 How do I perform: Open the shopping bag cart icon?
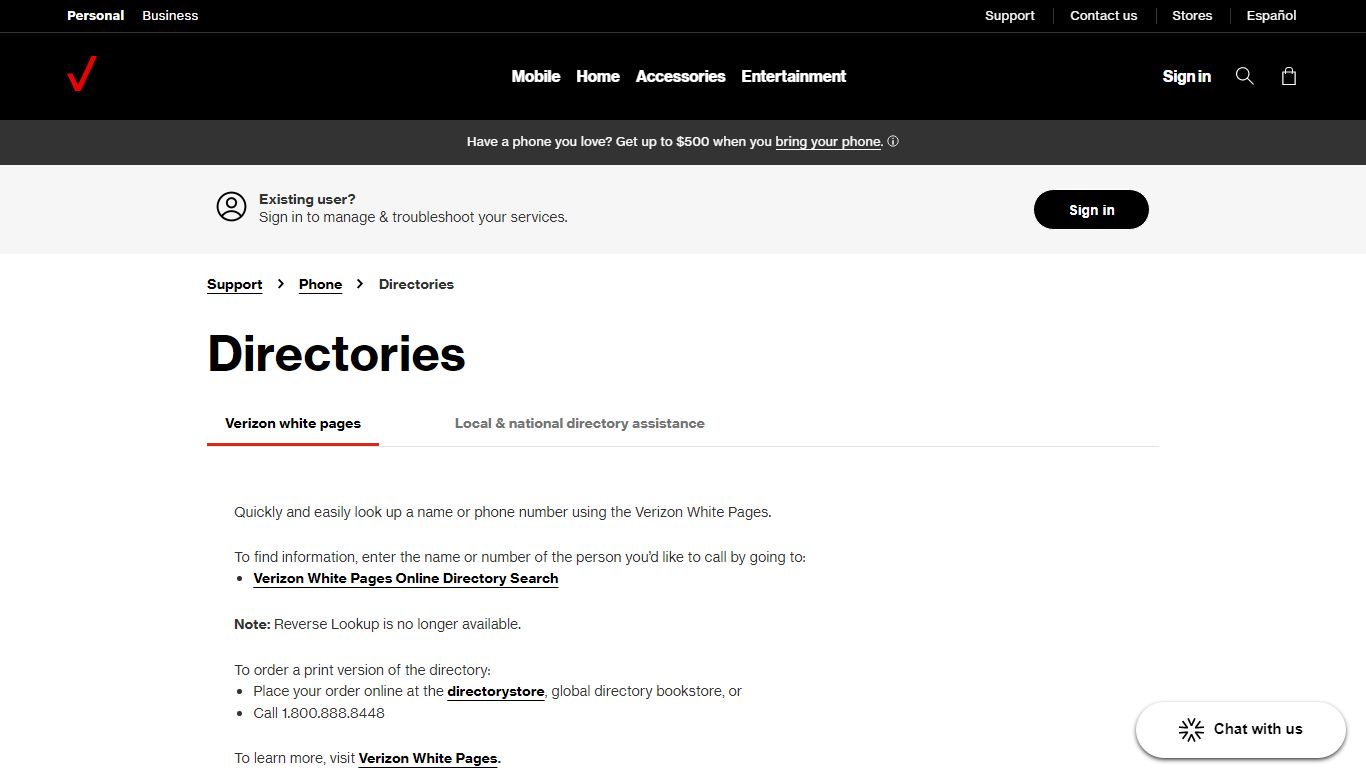click(1289, 76)
